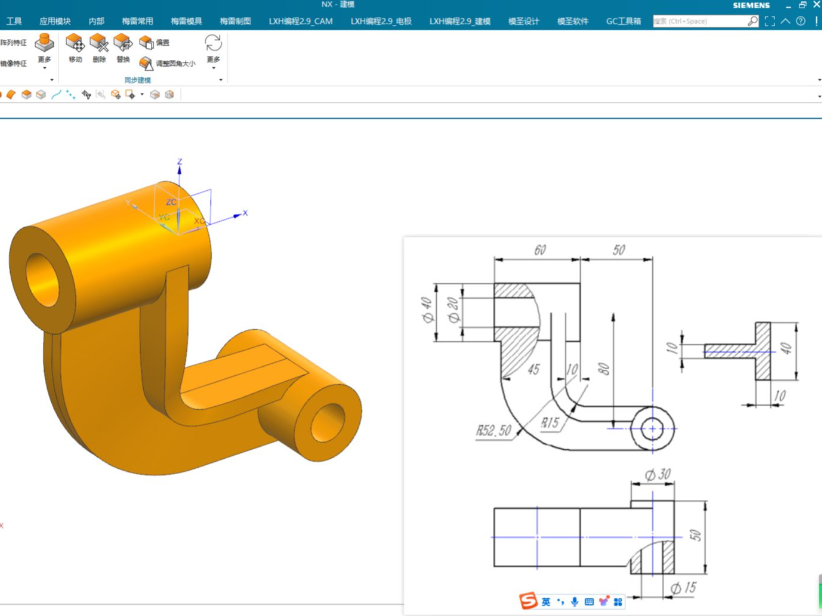
Task: Switch to the 模圣设计 tab
Action: click(523, 21)
